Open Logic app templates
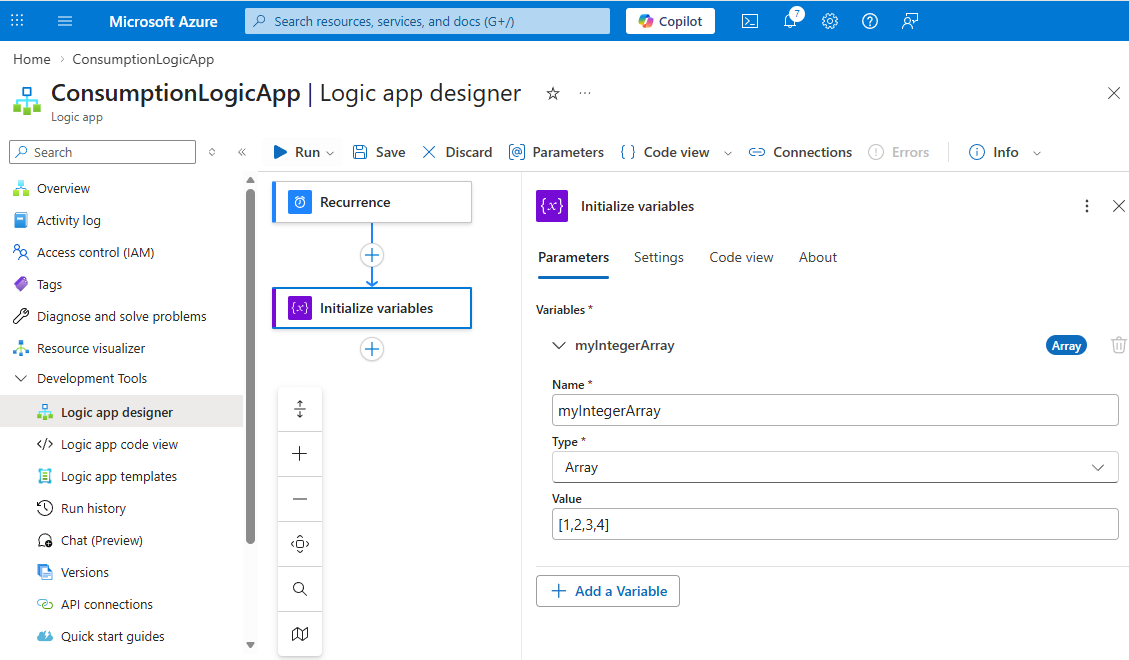Image resolution: width=1129 pixels, height=660 pixels. [x=121, y=476]
